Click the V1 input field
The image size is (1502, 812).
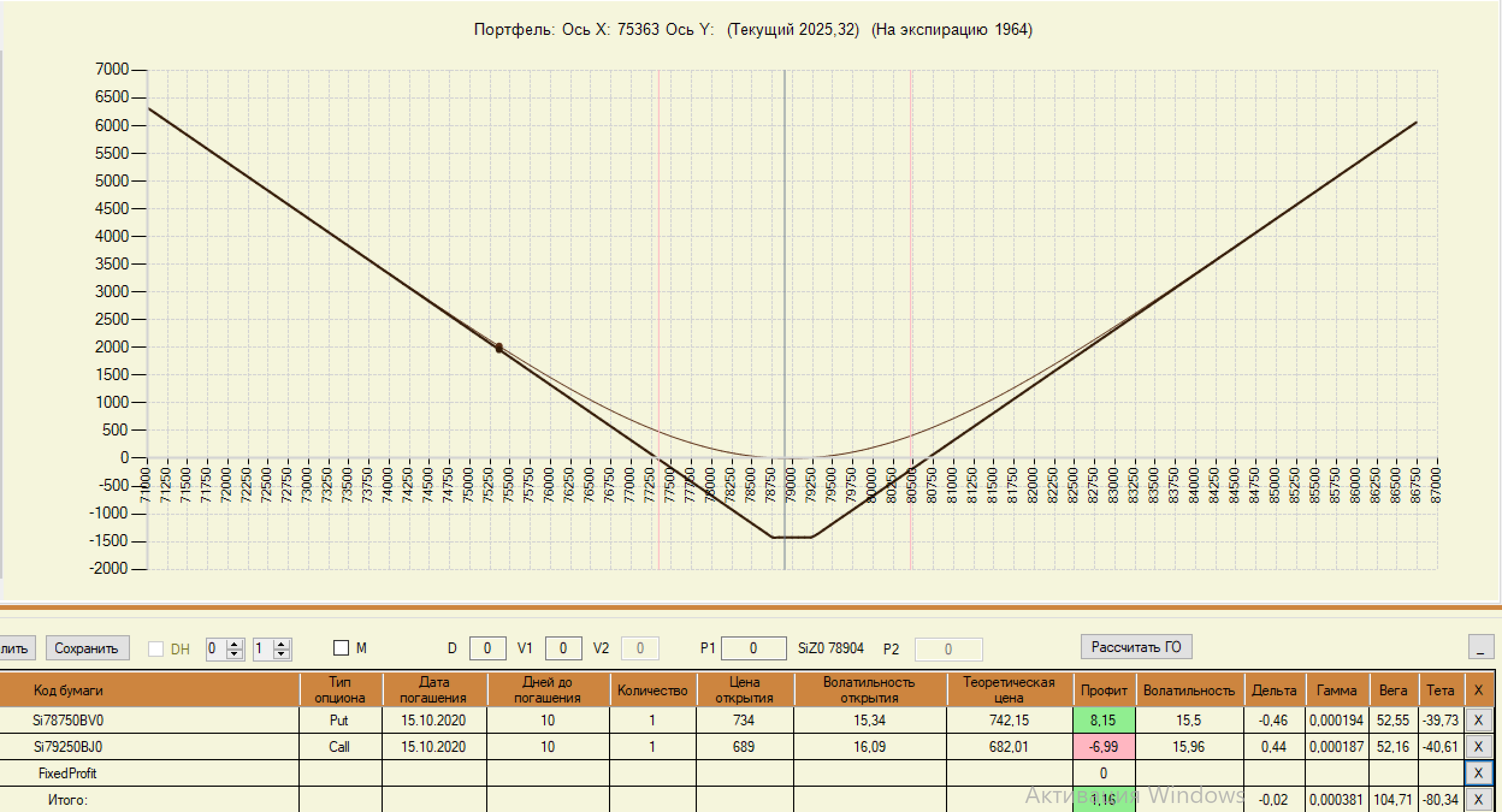tap(563, 648)
